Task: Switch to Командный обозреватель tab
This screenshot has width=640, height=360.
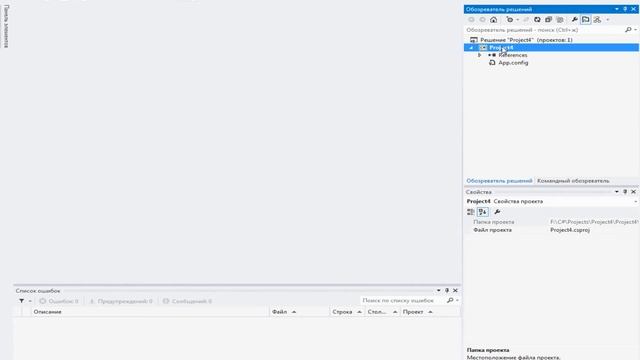Action: pos(573,181)
